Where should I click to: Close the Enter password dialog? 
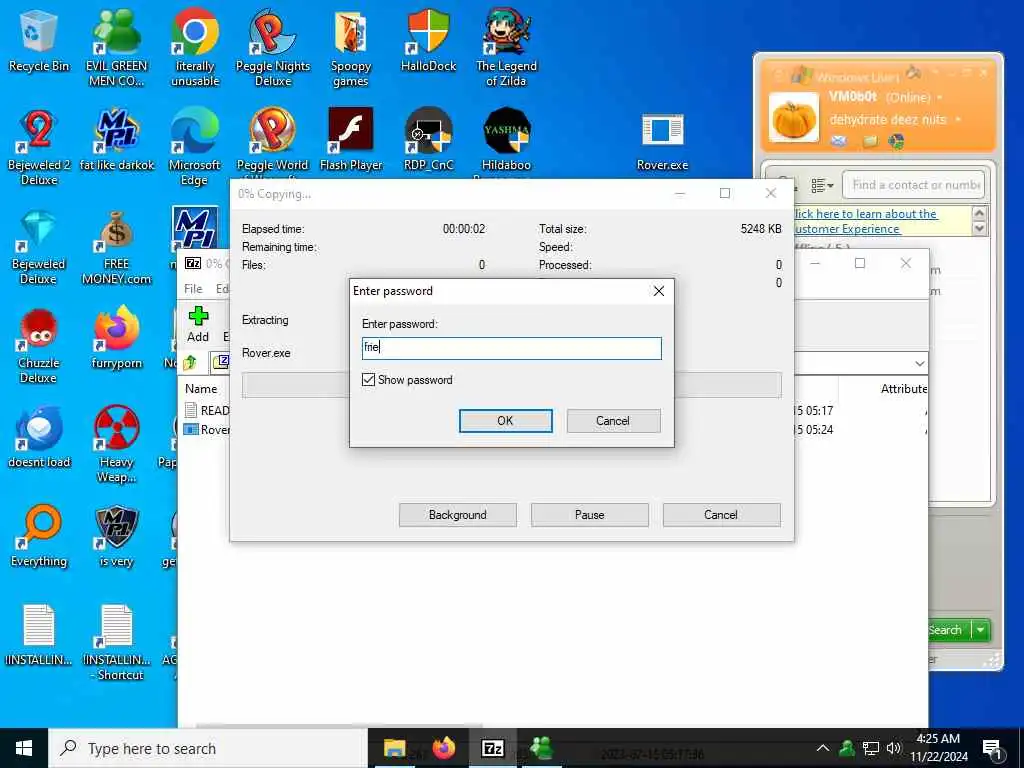(x=659, y=291)
